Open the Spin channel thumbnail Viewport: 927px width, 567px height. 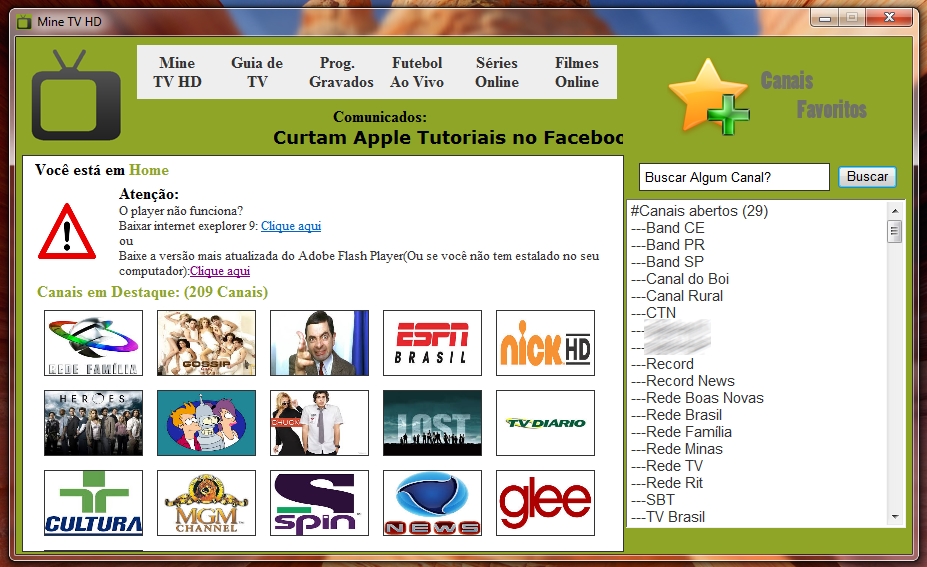point(319,503)
